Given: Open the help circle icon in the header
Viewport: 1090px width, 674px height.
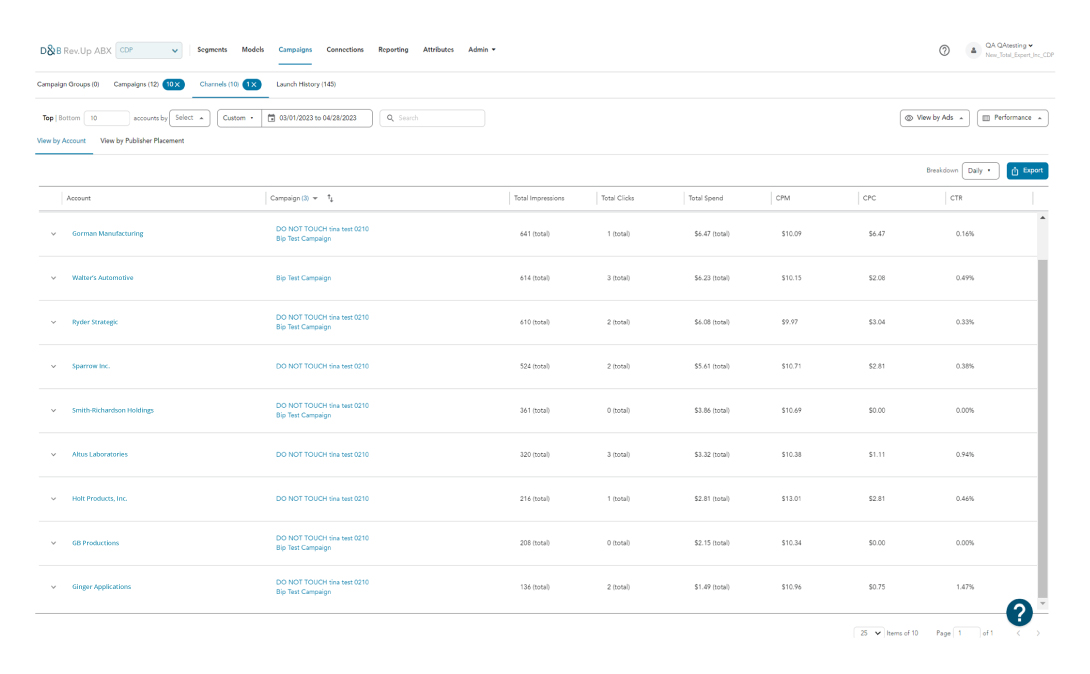Looking at the screenshot, I should (944, 50).
